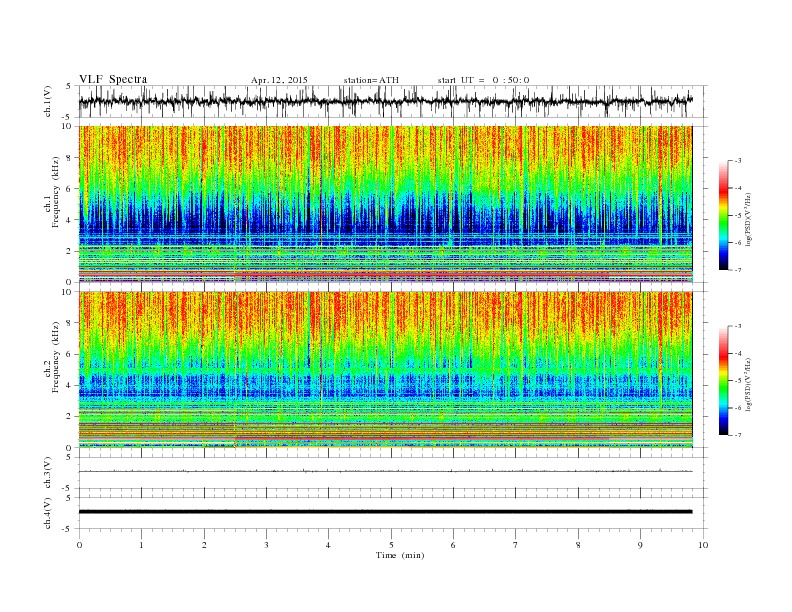Image resolution: width=792 pixels, height=612 pixels.
Task: Click the lower 'log(PSD)(V²/Hz)' colorbar label
Action: point(748,384)
